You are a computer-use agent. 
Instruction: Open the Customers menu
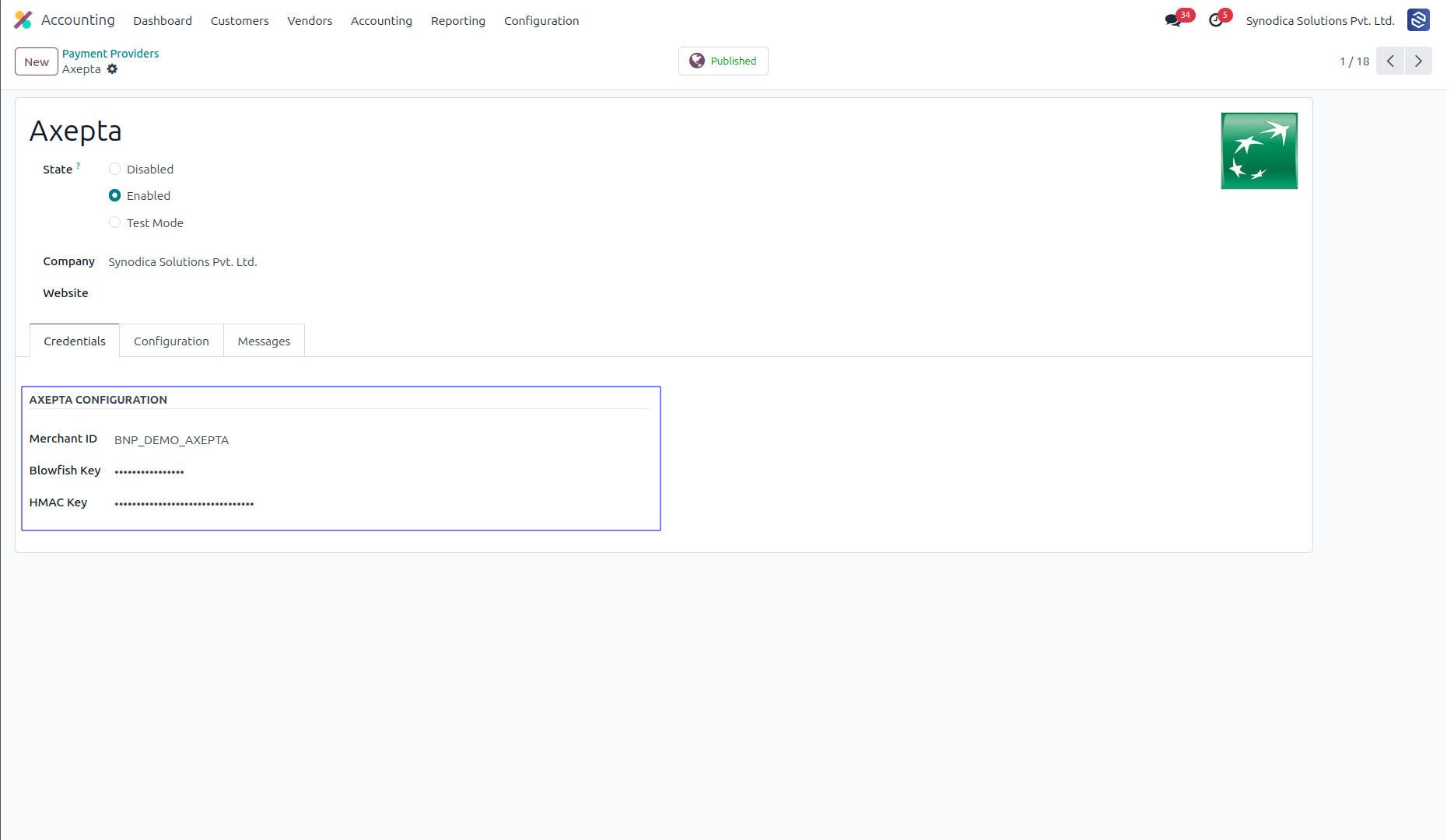[240, 20]
